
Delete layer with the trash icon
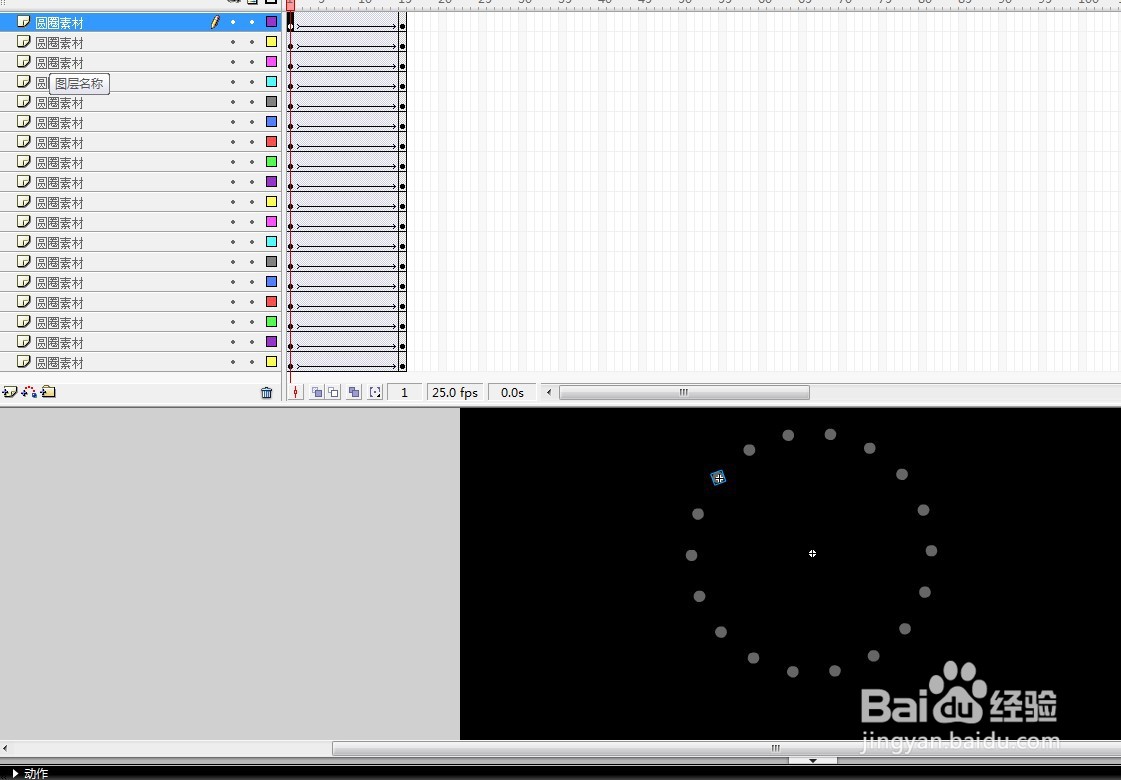[x=267, y=393]
